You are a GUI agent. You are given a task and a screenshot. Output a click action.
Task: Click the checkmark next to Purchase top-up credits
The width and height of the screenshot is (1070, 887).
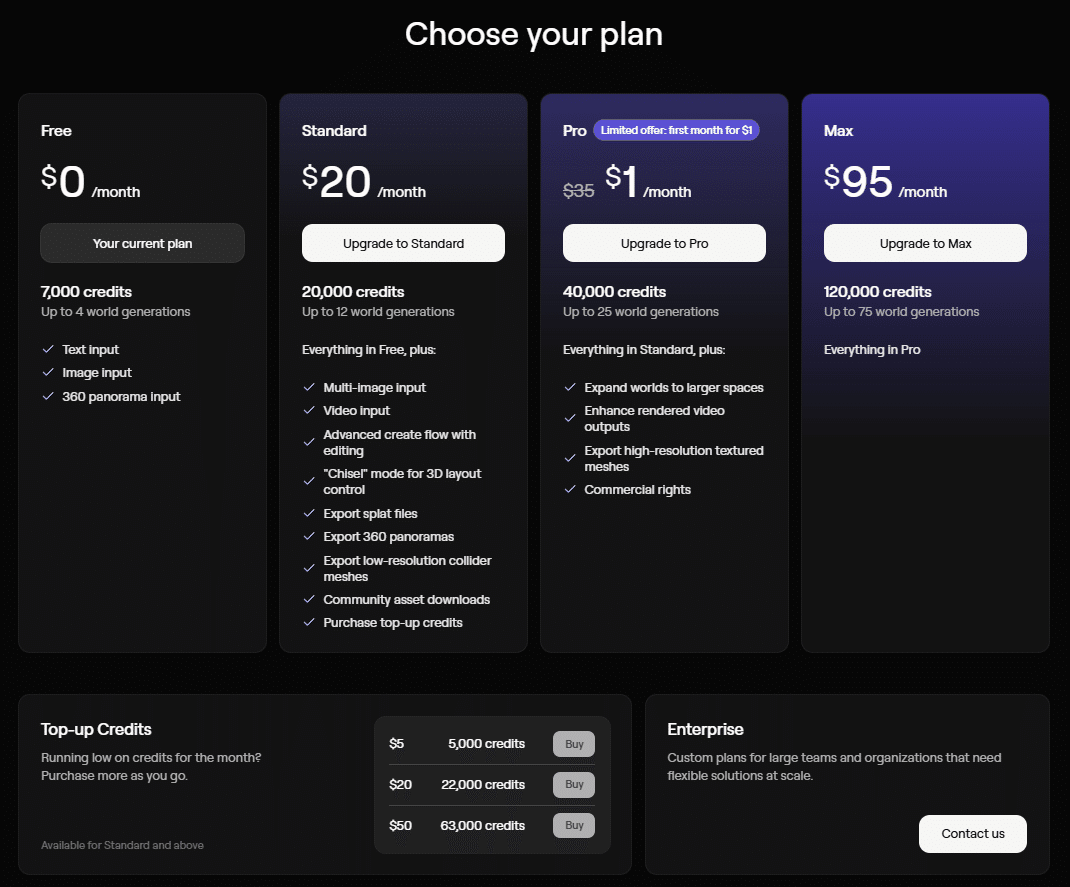pos(309,622)
